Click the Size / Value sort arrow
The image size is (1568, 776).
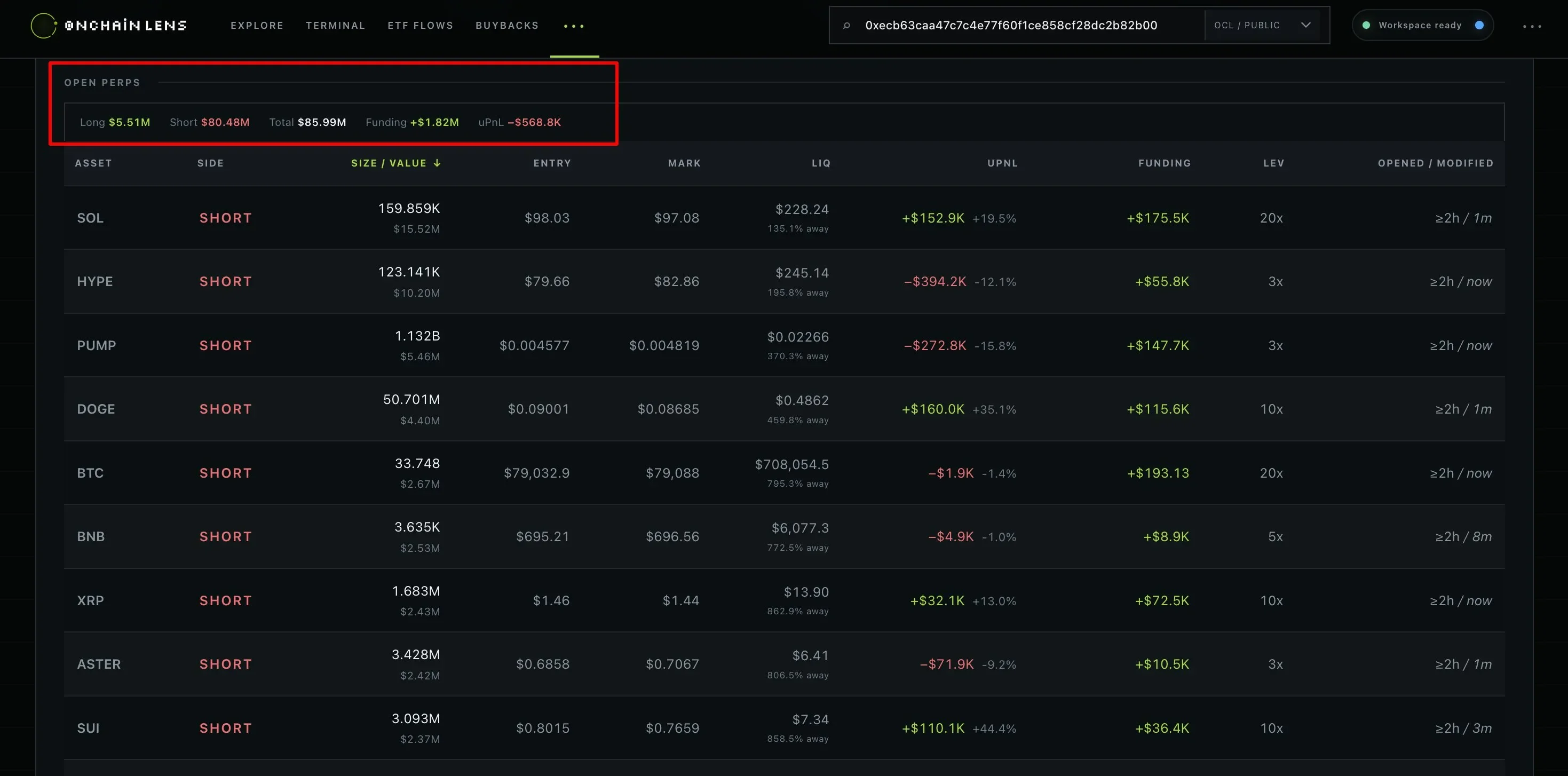(x=437, y=163)
